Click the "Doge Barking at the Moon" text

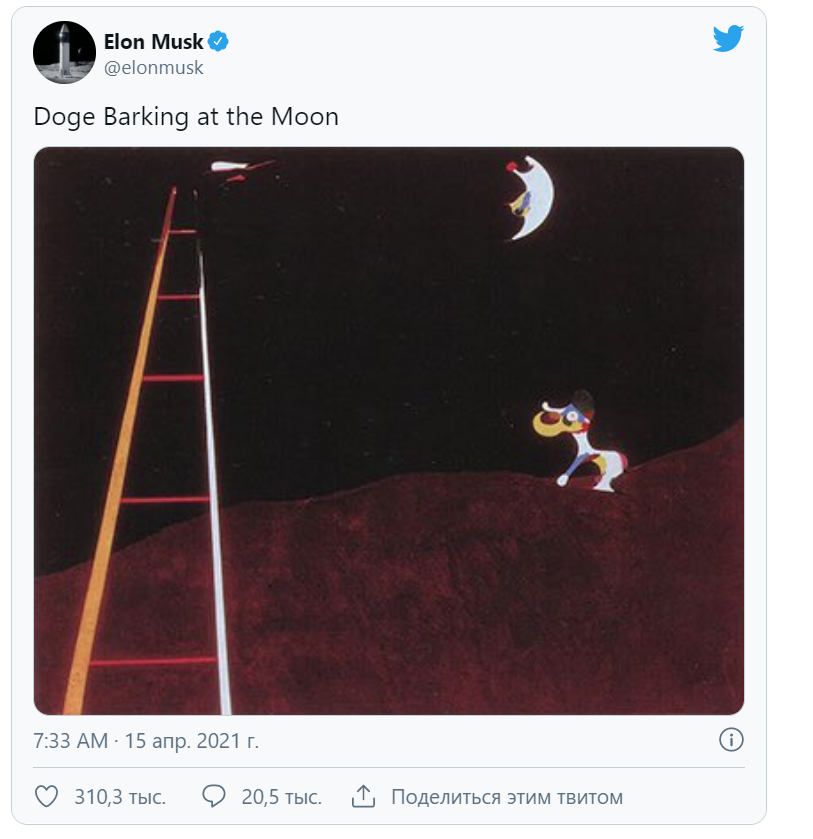pyautogui.click(x=186, y=117)
